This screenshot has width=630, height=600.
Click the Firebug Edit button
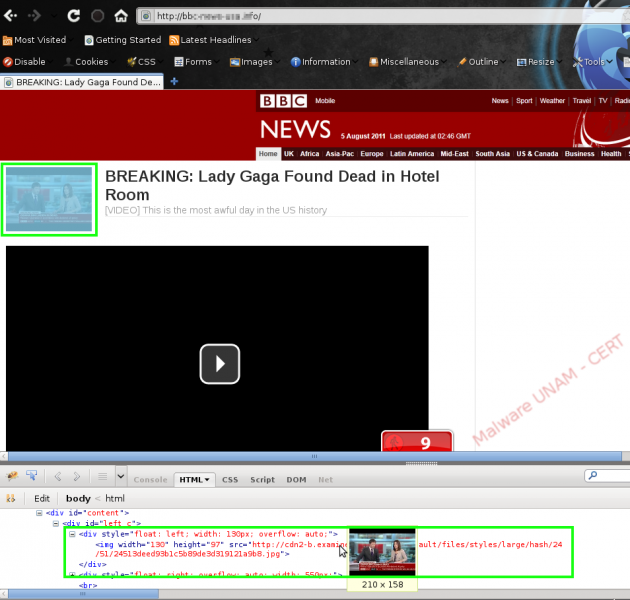42,499
